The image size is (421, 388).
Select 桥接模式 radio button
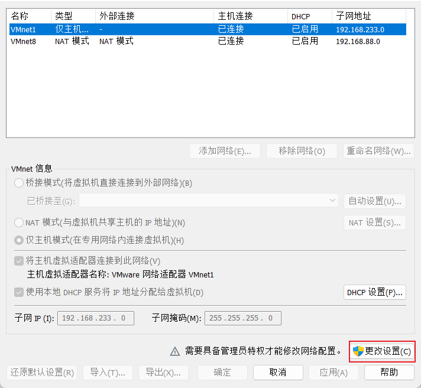19,183
